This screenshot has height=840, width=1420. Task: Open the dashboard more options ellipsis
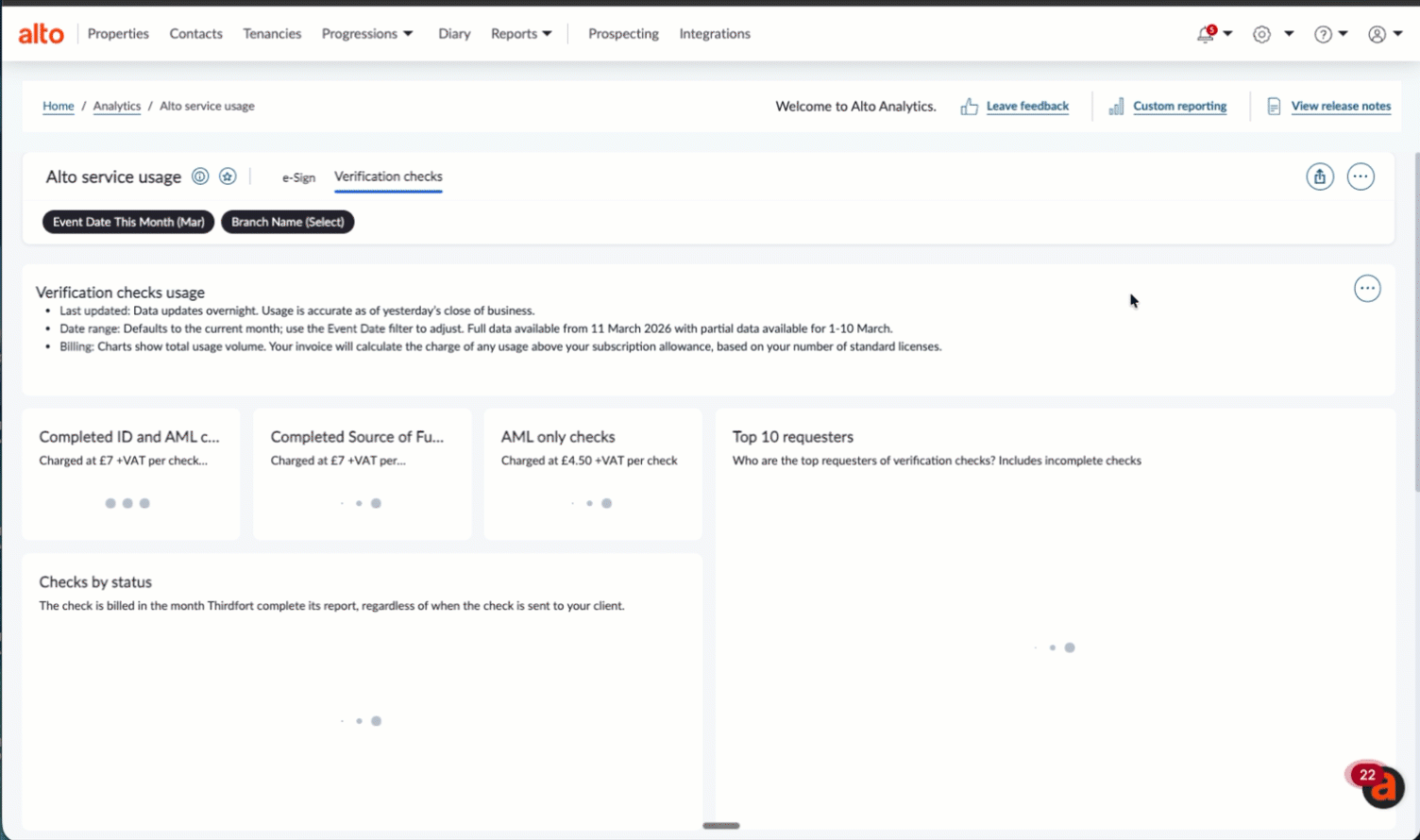pyautogui.click(x=1361, y=176)
